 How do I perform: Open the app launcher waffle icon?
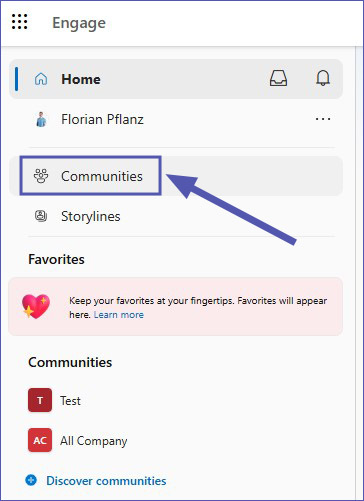pyautogui.click(x=20, y=22)
